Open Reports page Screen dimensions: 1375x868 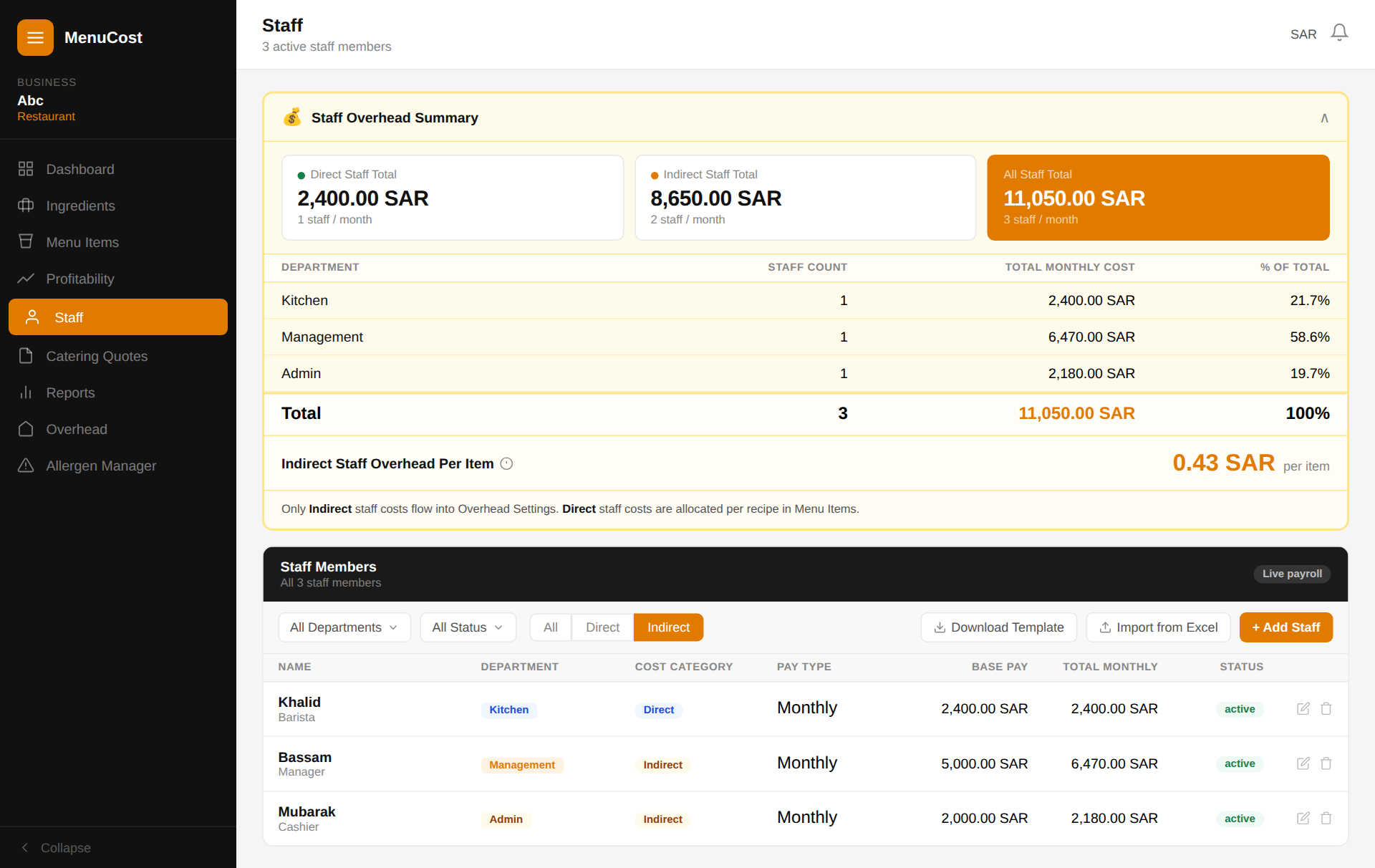tap(118, 392)
